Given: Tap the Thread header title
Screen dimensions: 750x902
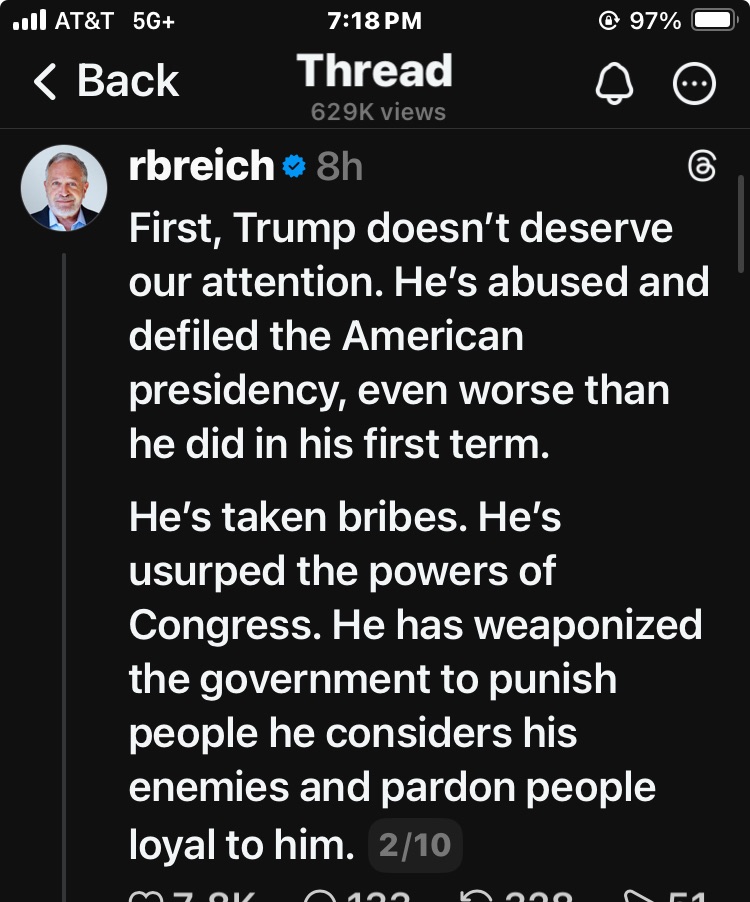Looking at the screenshot, I should click(375, 71).
